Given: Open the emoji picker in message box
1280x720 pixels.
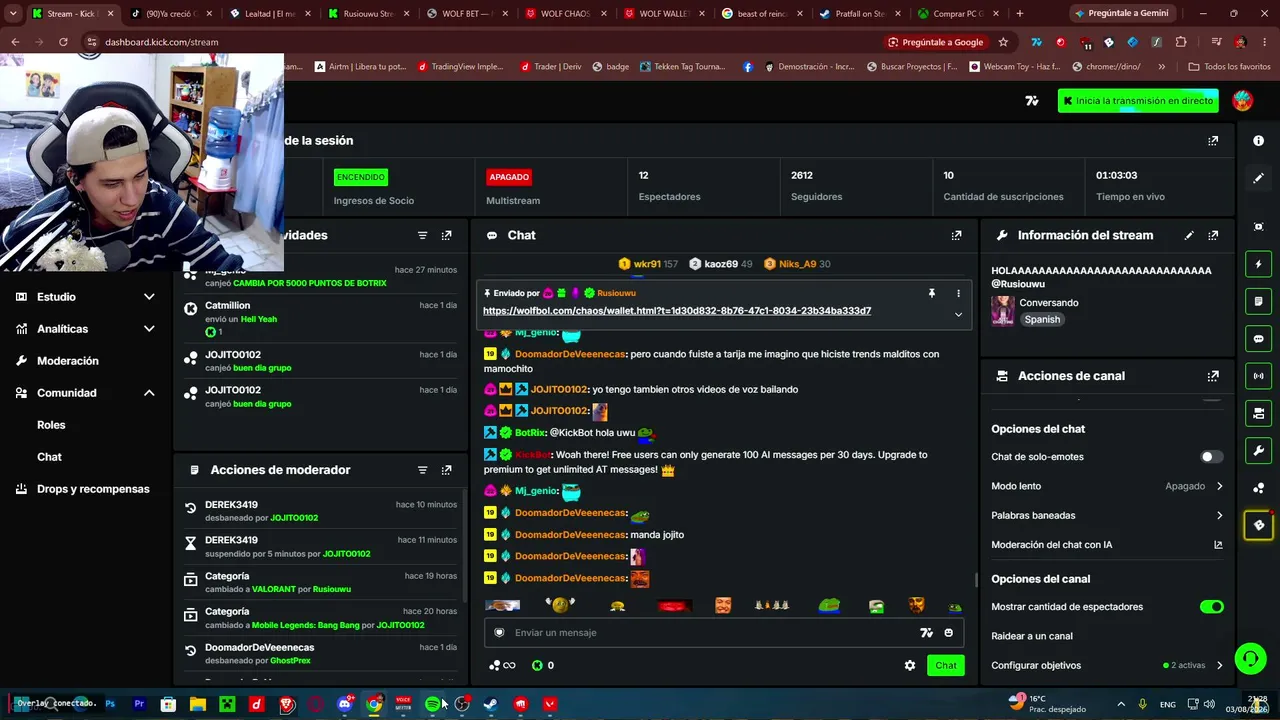Looking at the screenshot, I should coord(948,632).
